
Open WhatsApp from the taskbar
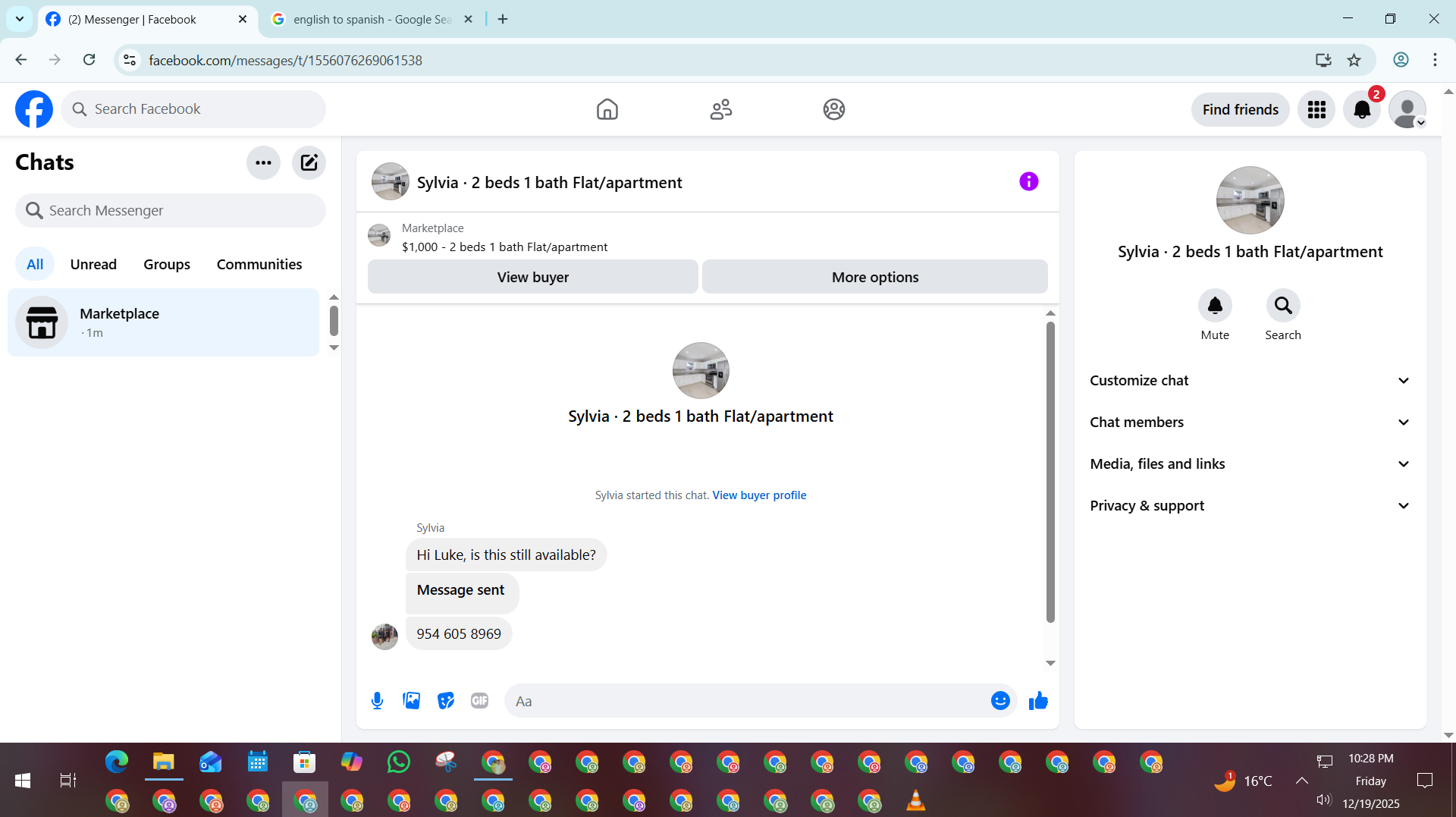pyautogui.click(x=399, y=762)
